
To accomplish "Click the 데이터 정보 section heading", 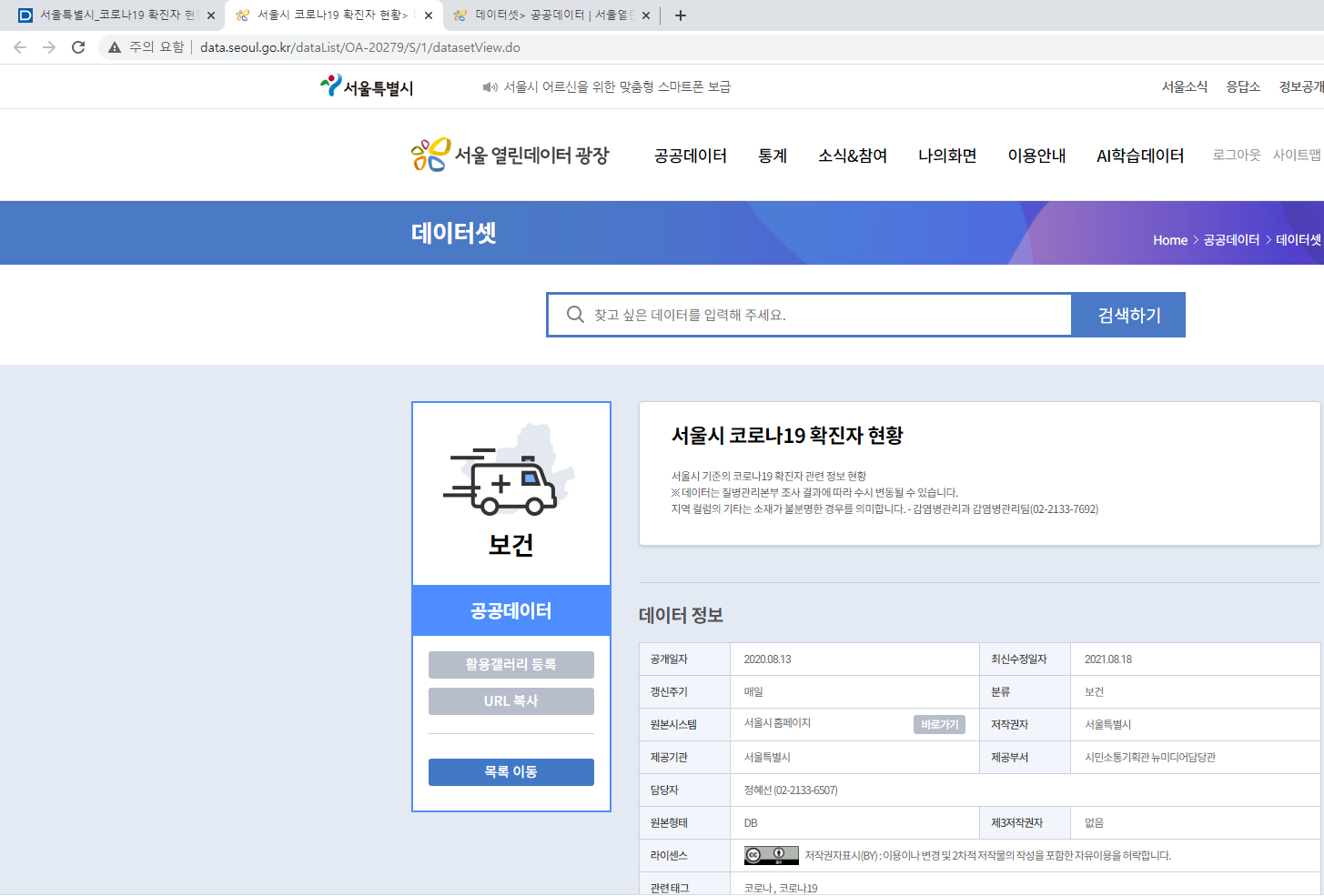I will [681, 616].
